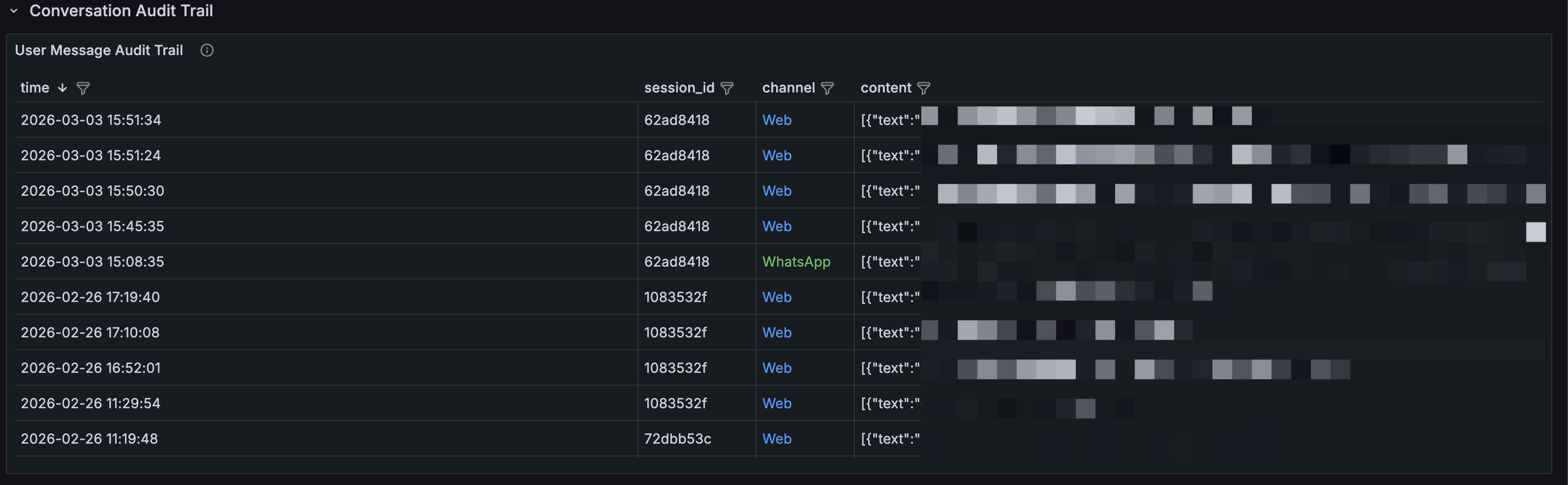Filter the session_id column
The image size is (1568, 485).
click(727, 88)
